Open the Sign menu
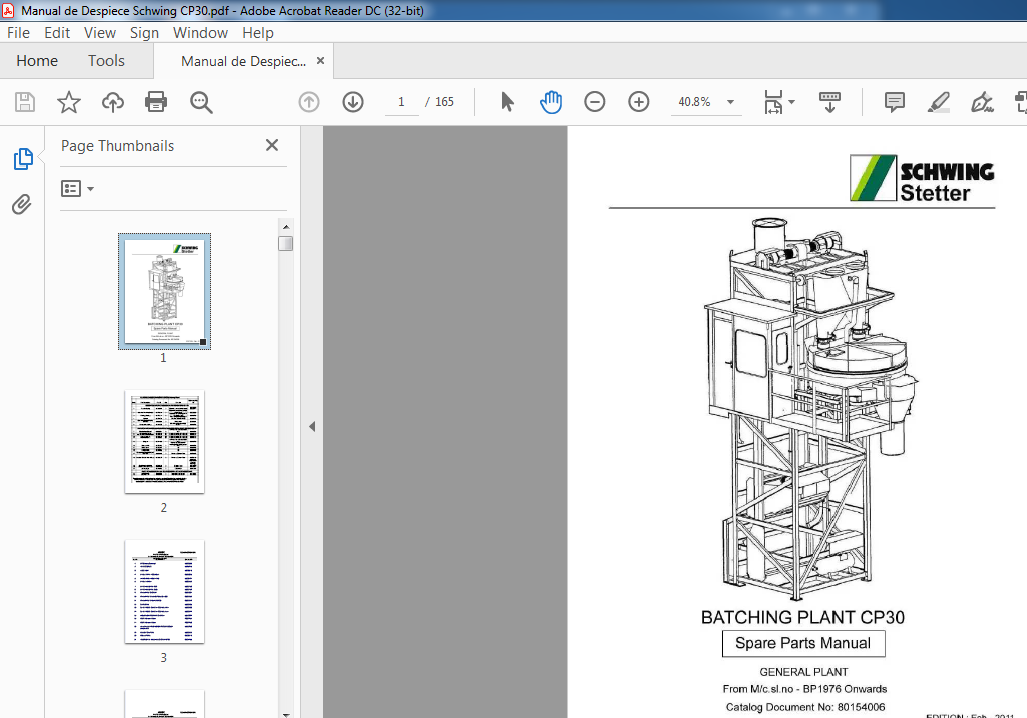Image resolution: width=1027 pixels, height=718 pixels. click(x=144, y=33)
